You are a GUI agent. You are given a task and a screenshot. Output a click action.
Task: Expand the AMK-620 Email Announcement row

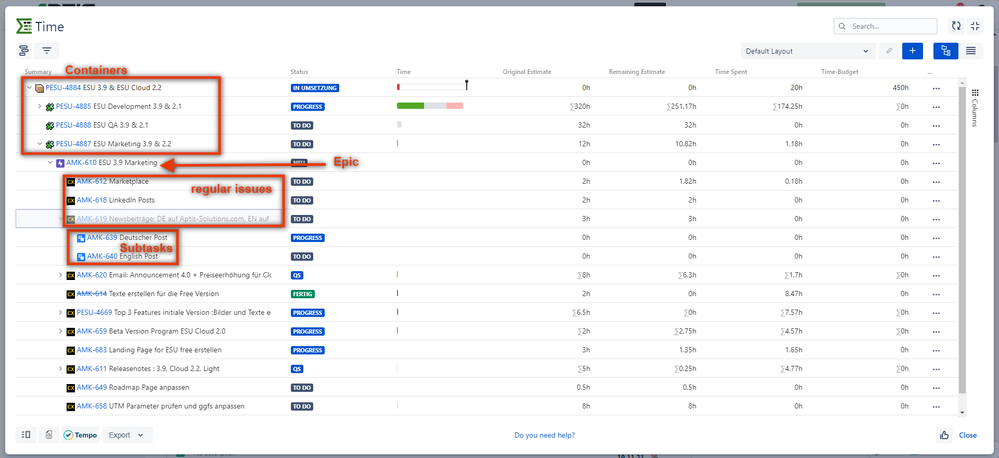coord(61,275)
